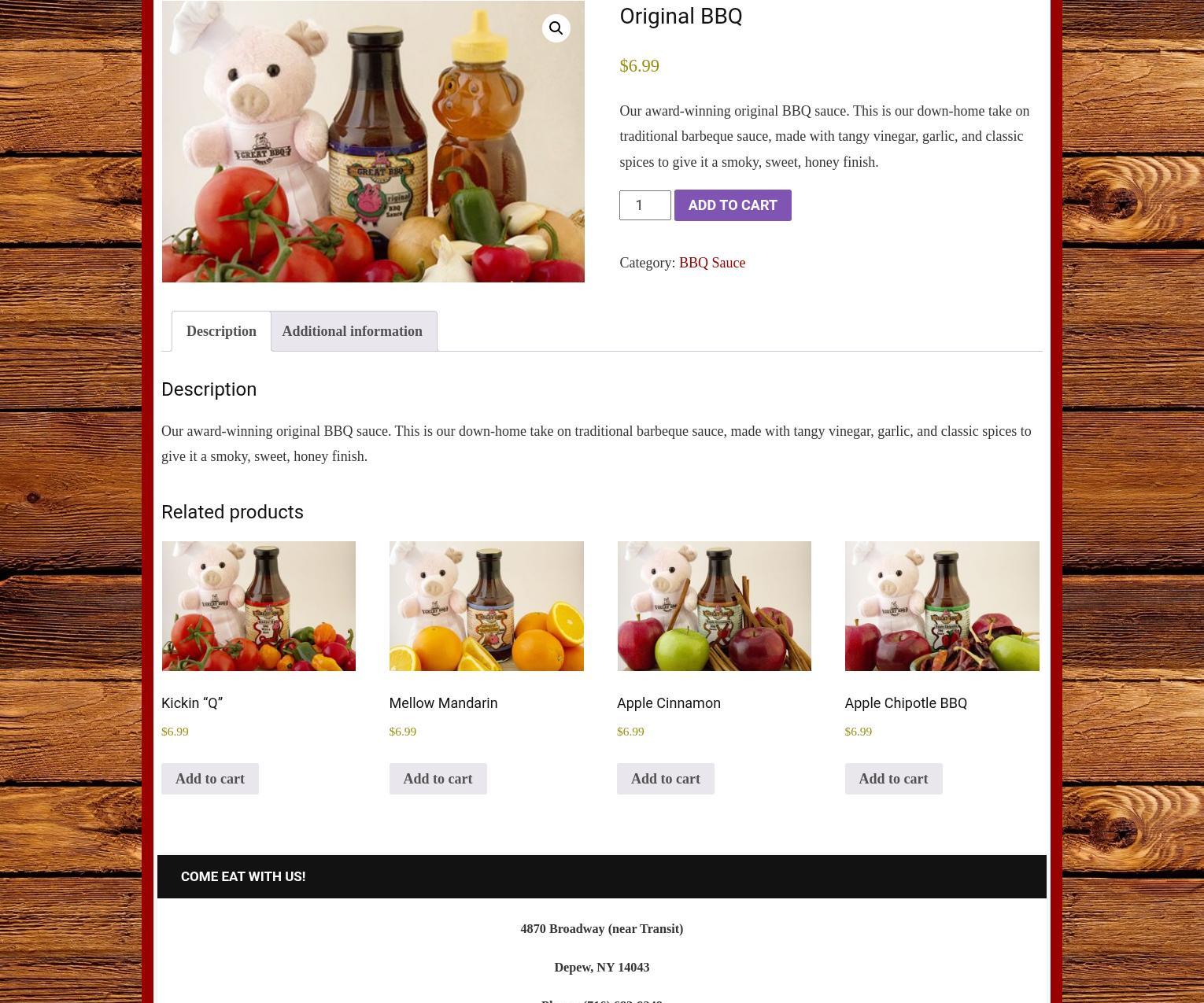Click the Kickin "Q" product title

click(x=192, y=703)
